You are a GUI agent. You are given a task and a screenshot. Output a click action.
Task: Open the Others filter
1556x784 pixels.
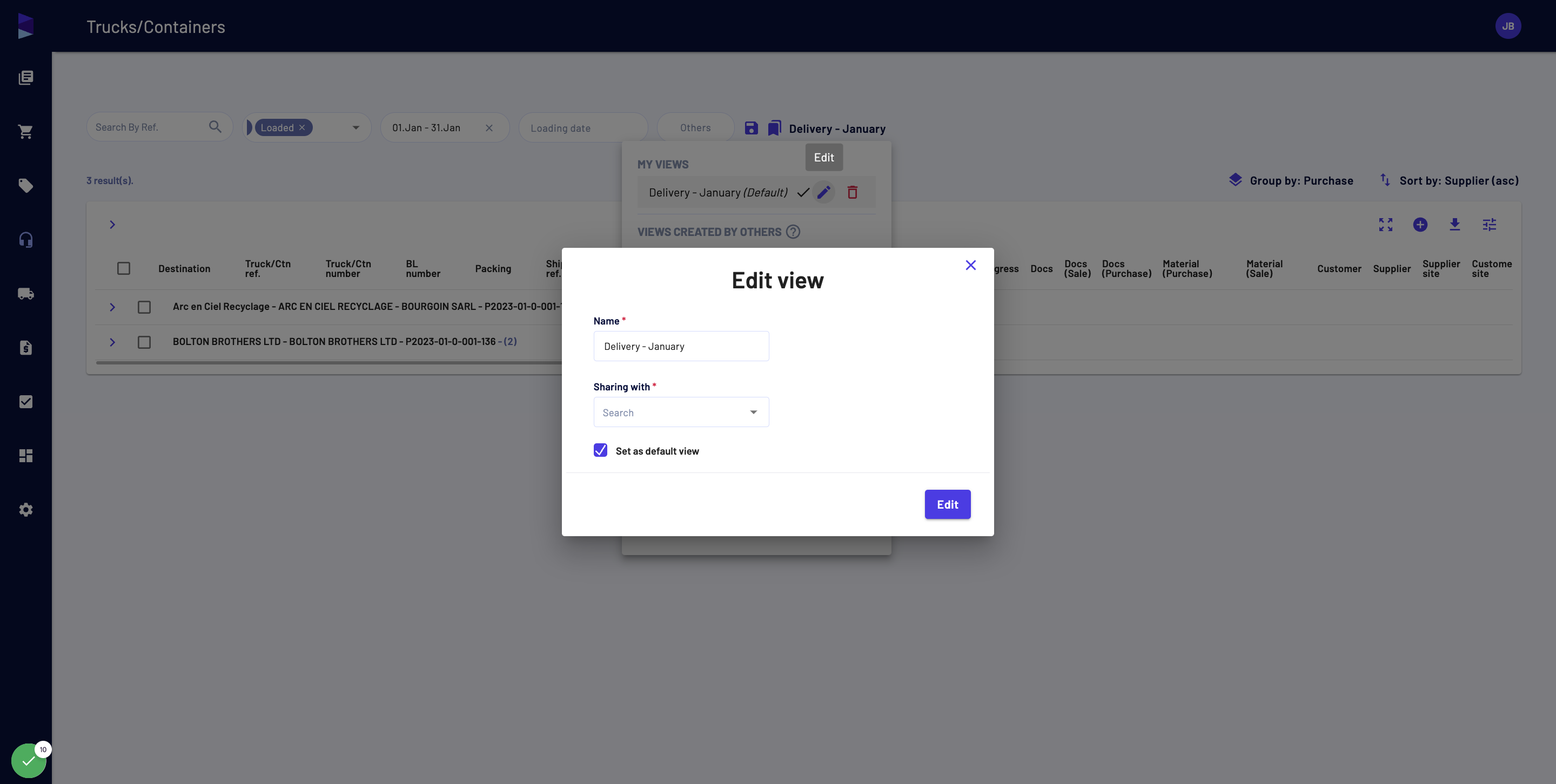click(x=695, y=128)
